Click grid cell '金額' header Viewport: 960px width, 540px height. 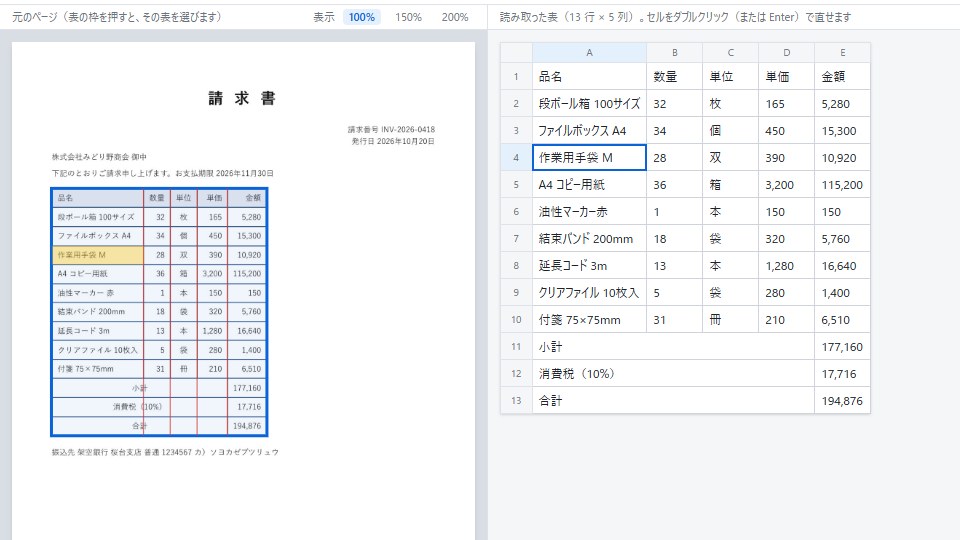click(842, 77)
